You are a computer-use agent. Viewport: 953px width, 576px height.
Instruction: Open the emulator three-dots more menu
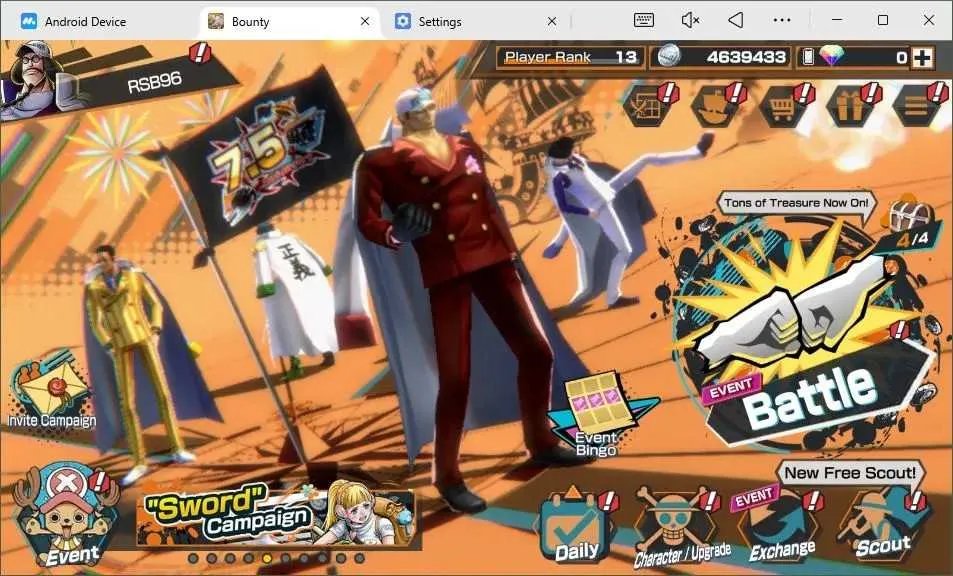click(x=782, y=20)
